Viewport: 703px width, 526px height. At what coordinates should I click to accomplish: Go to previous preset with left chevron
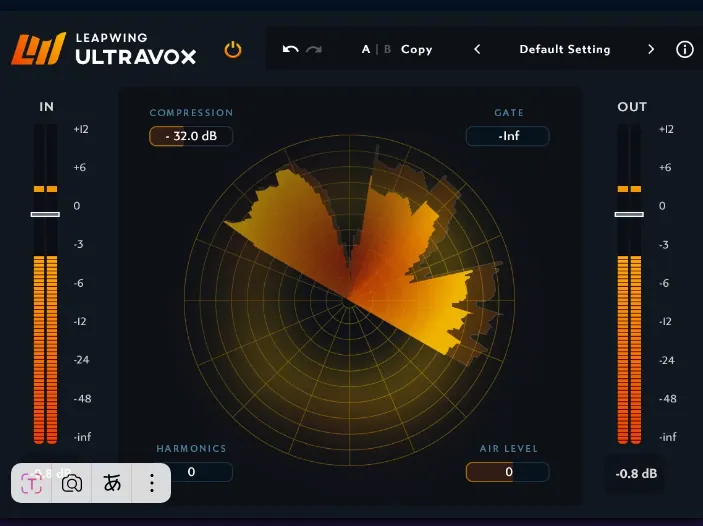coord(477,49)
